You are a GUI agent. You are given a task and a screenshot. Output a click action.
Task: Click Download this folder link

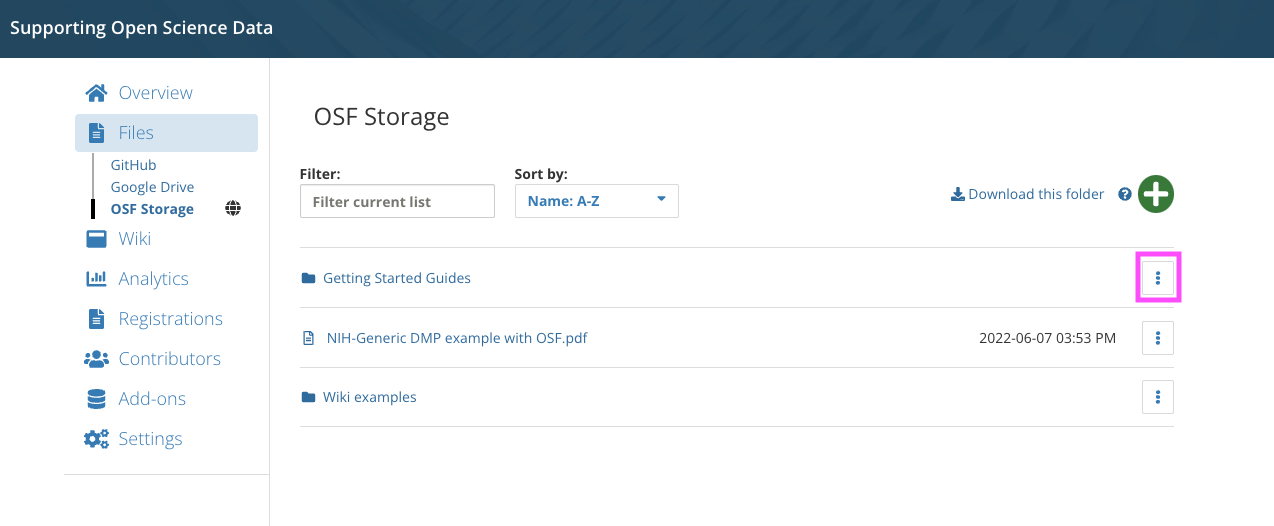click(x=1027, y=194)
